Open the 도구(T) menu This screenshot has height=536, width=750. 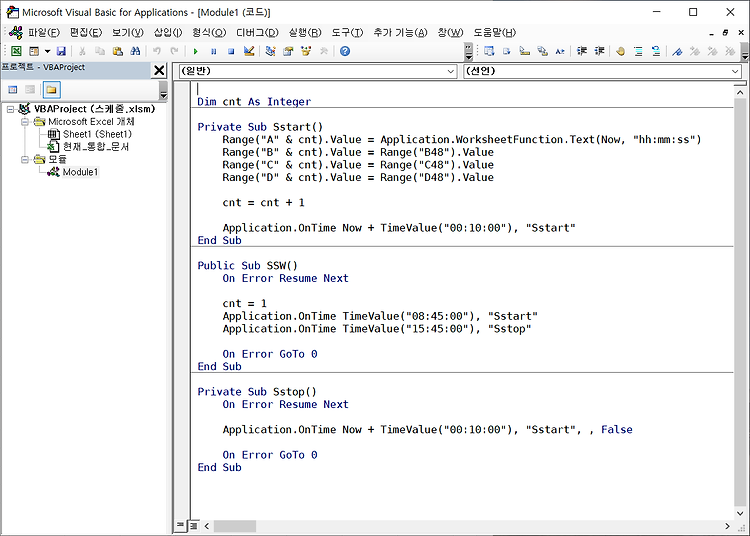[x=347, y=33]
